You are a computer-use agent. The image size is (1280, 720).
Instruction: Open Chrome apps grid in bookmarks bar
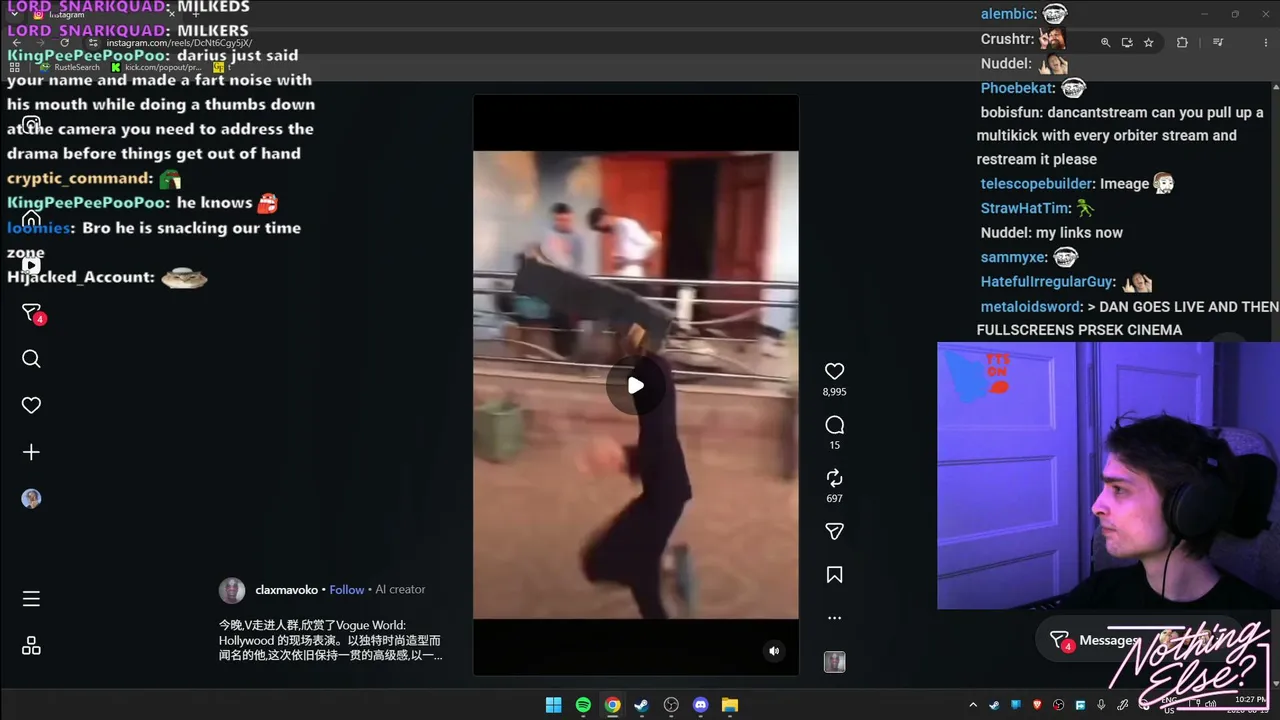(x=15, y=67)
